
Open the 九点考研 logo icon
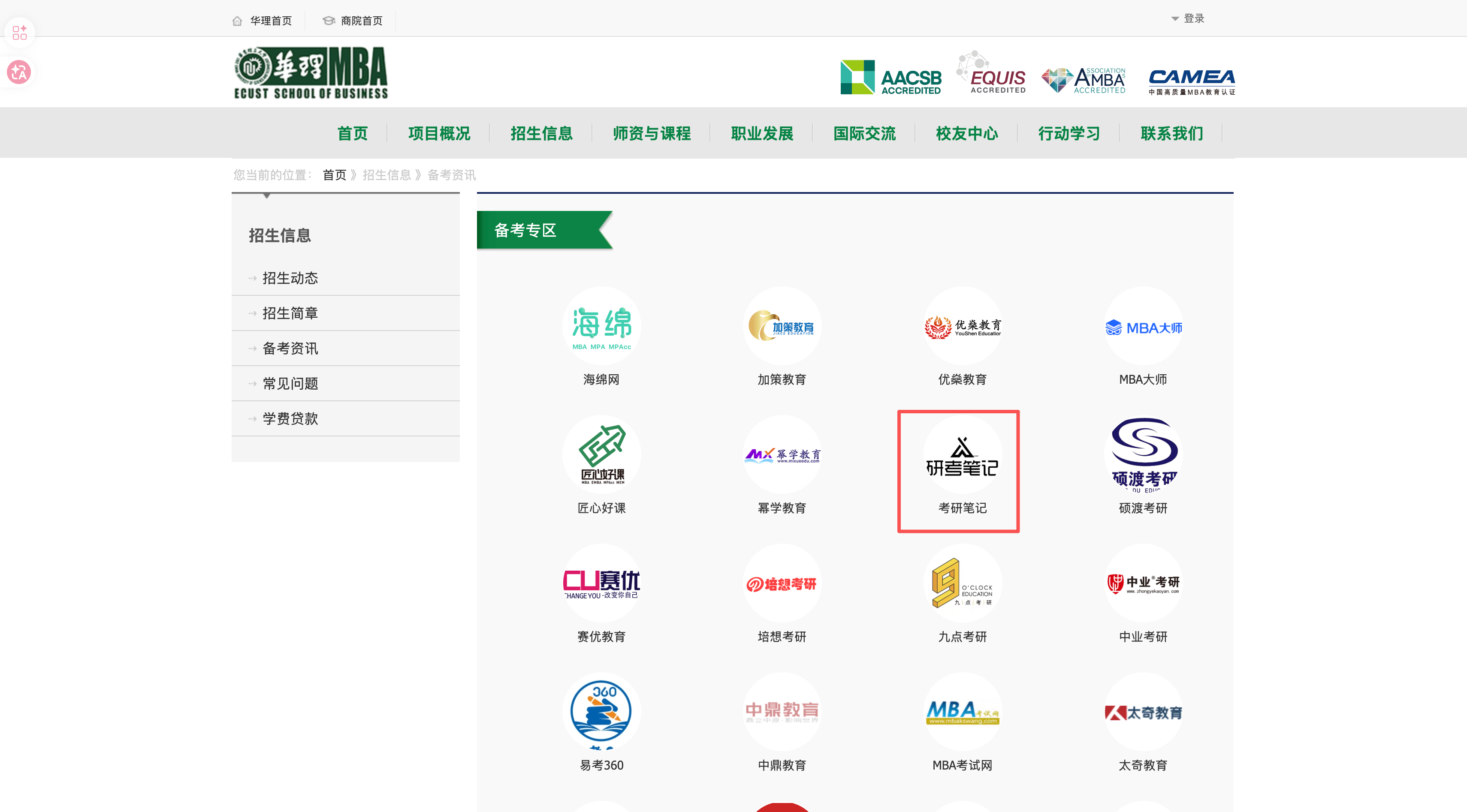tap(963, 583)
